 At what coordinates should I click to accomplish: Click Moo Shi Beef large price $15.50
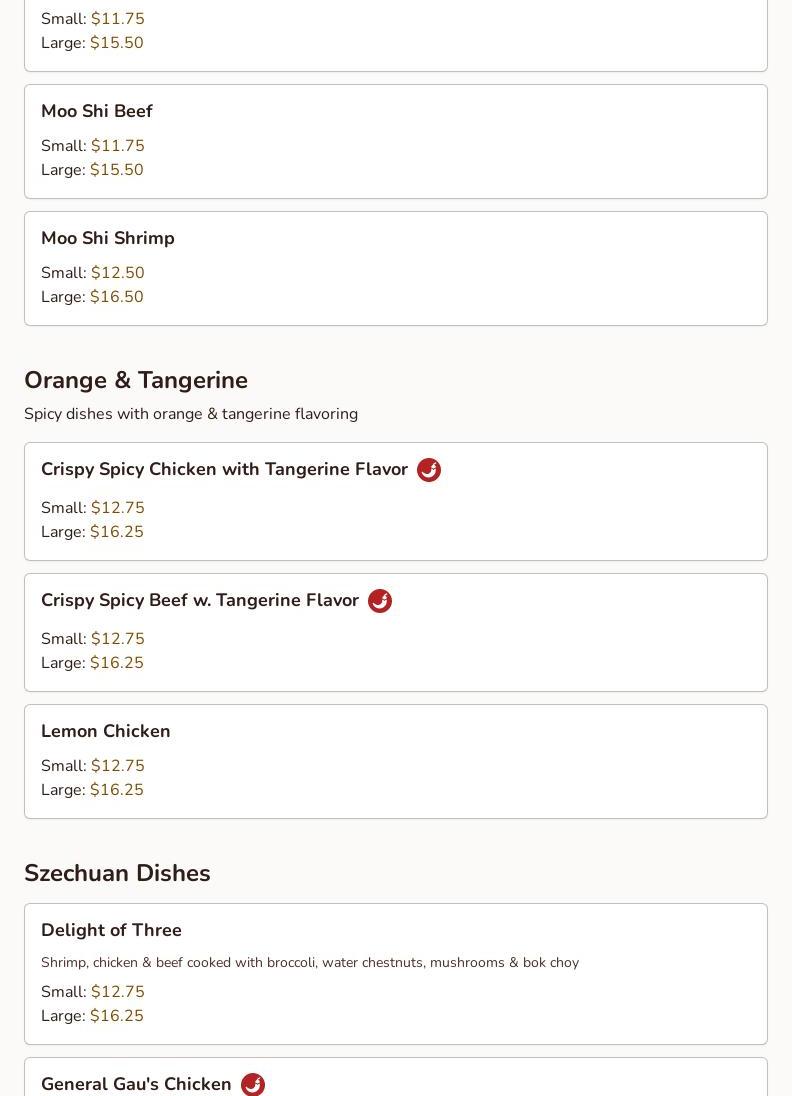point(117,170)
